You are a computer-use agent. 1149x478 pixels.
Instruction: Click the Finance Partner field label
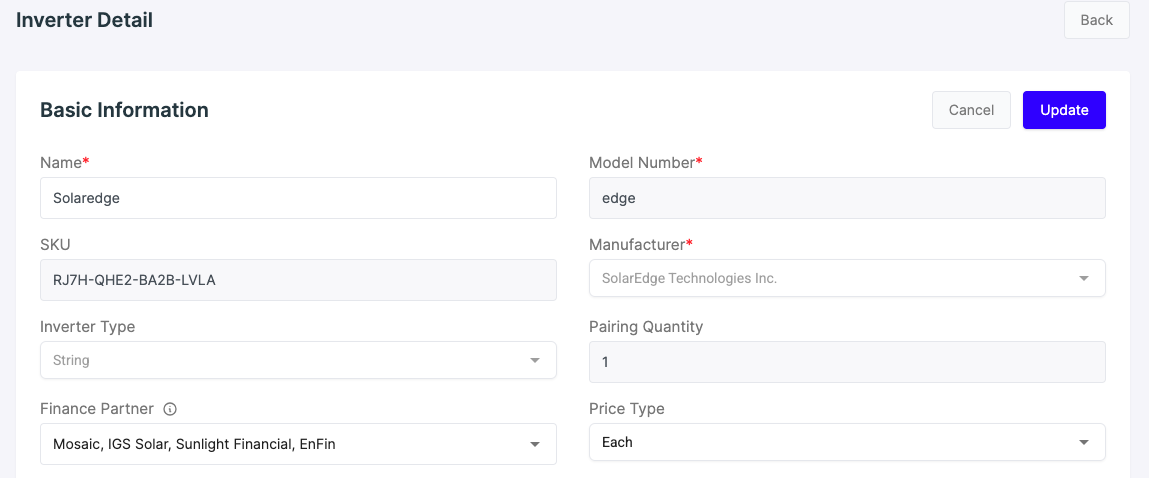(x=97, y=409)
